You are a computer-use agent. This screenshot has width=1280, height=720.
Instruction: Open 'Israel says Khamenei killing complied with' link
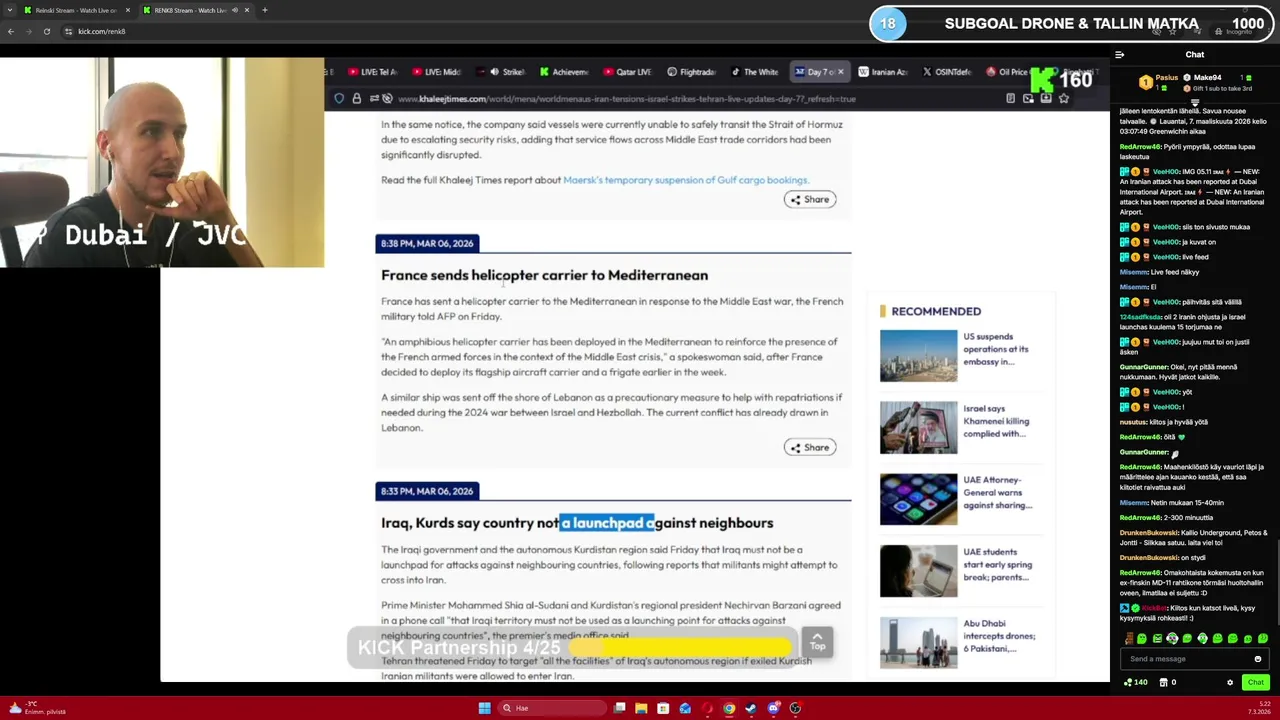996,421
